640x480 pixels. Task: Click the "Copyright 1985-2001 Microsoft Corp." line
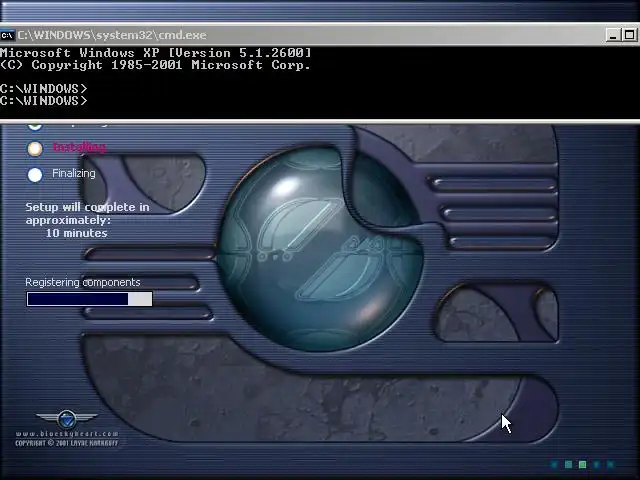coord(156,65)
